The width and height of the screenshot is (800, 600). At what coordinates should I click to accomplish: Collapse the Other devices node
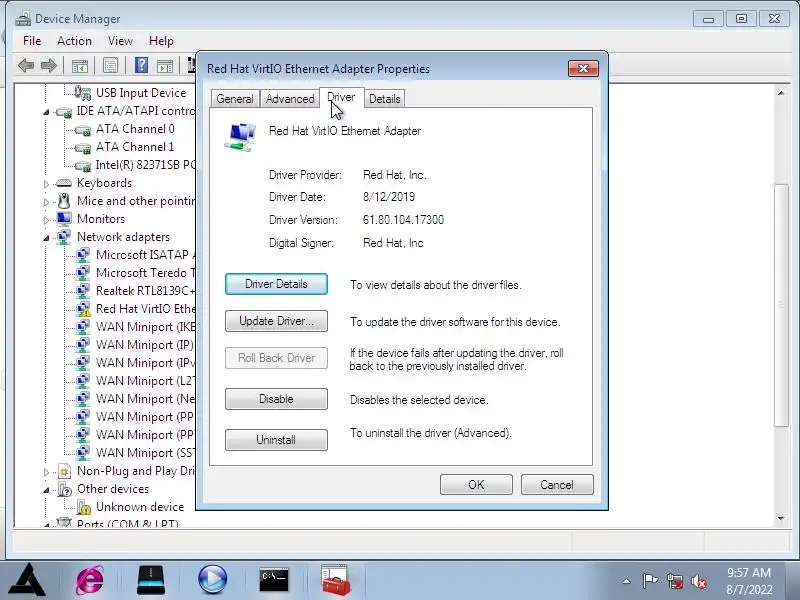(46, 490)
